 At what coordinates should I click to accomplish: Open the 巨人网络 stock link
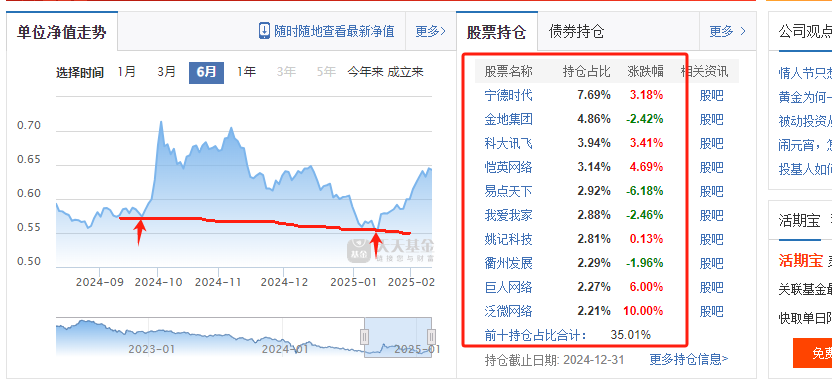coord(508,287)
